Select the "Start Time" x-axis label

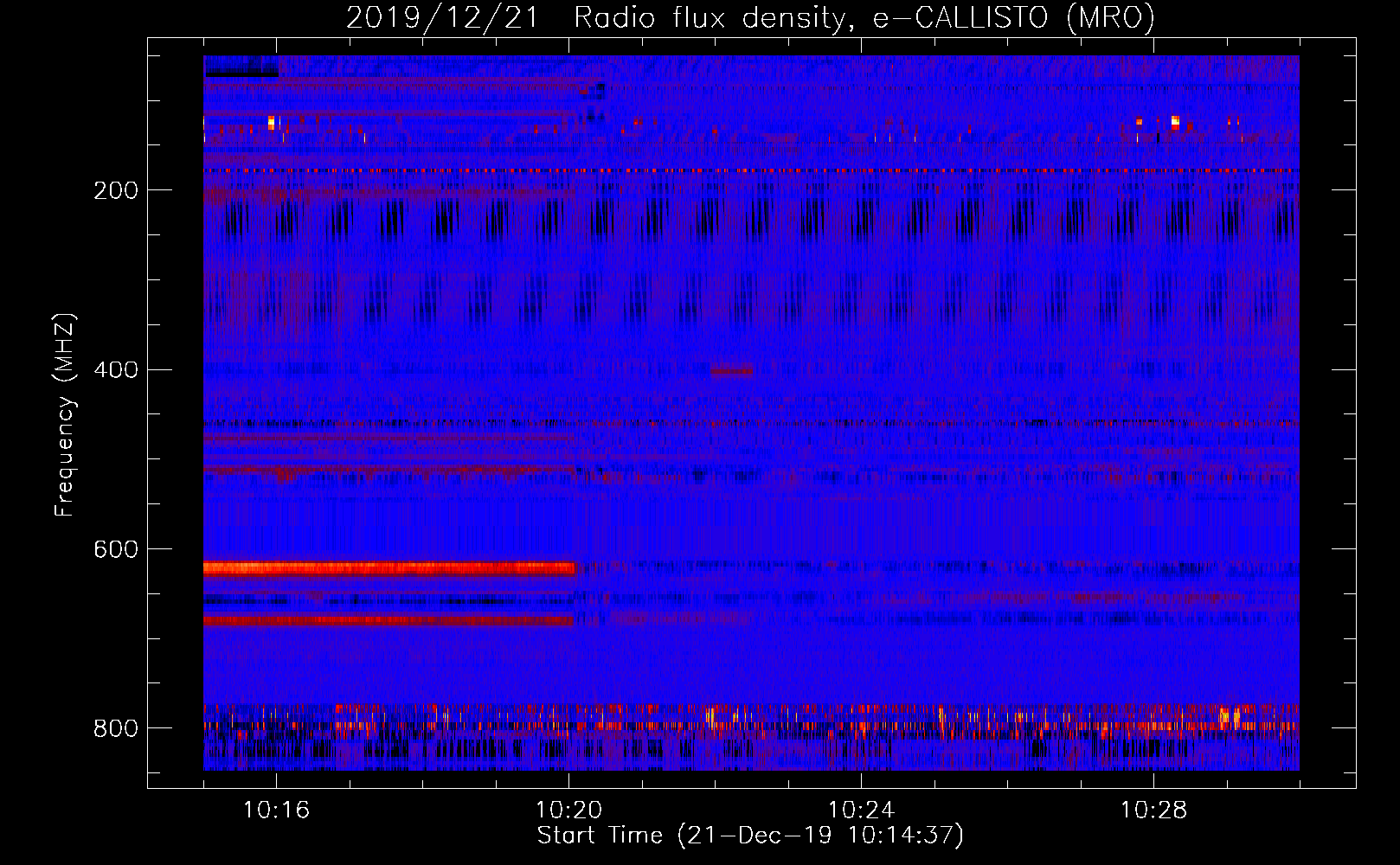750,836
